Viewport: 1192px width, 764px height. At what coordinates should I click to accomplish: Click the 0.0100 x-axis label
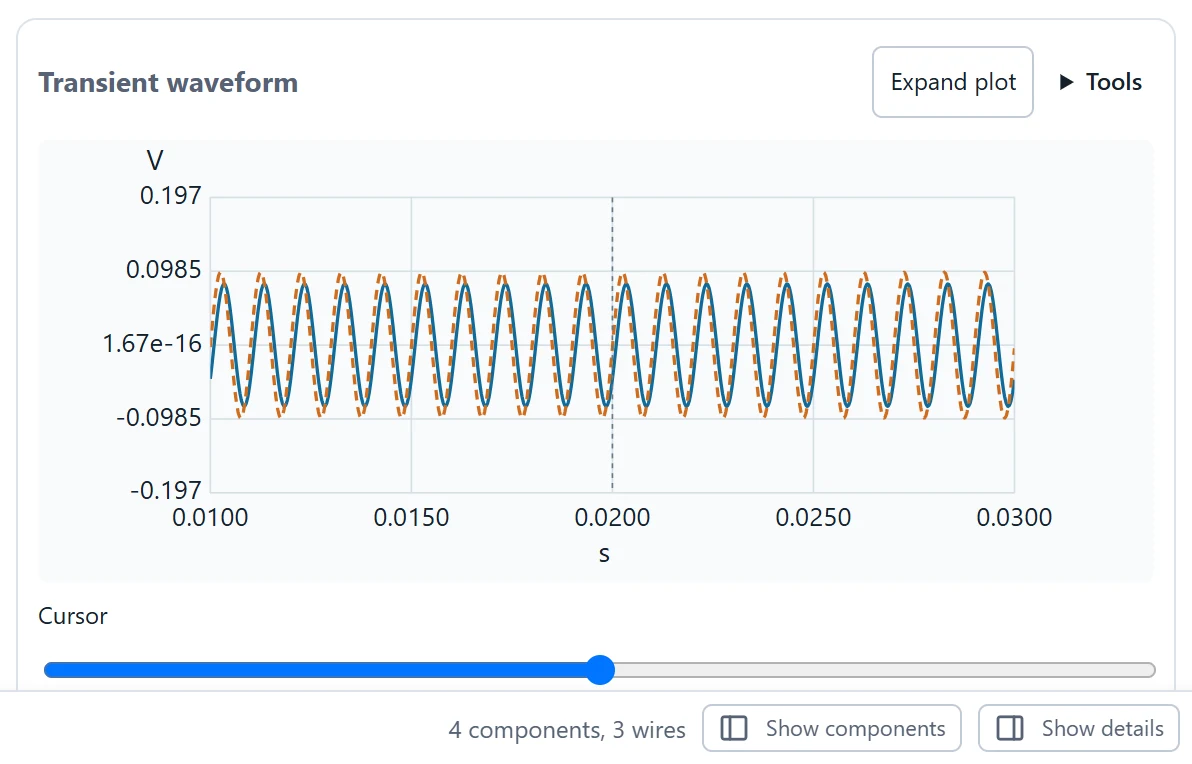(x=210, y=518)
